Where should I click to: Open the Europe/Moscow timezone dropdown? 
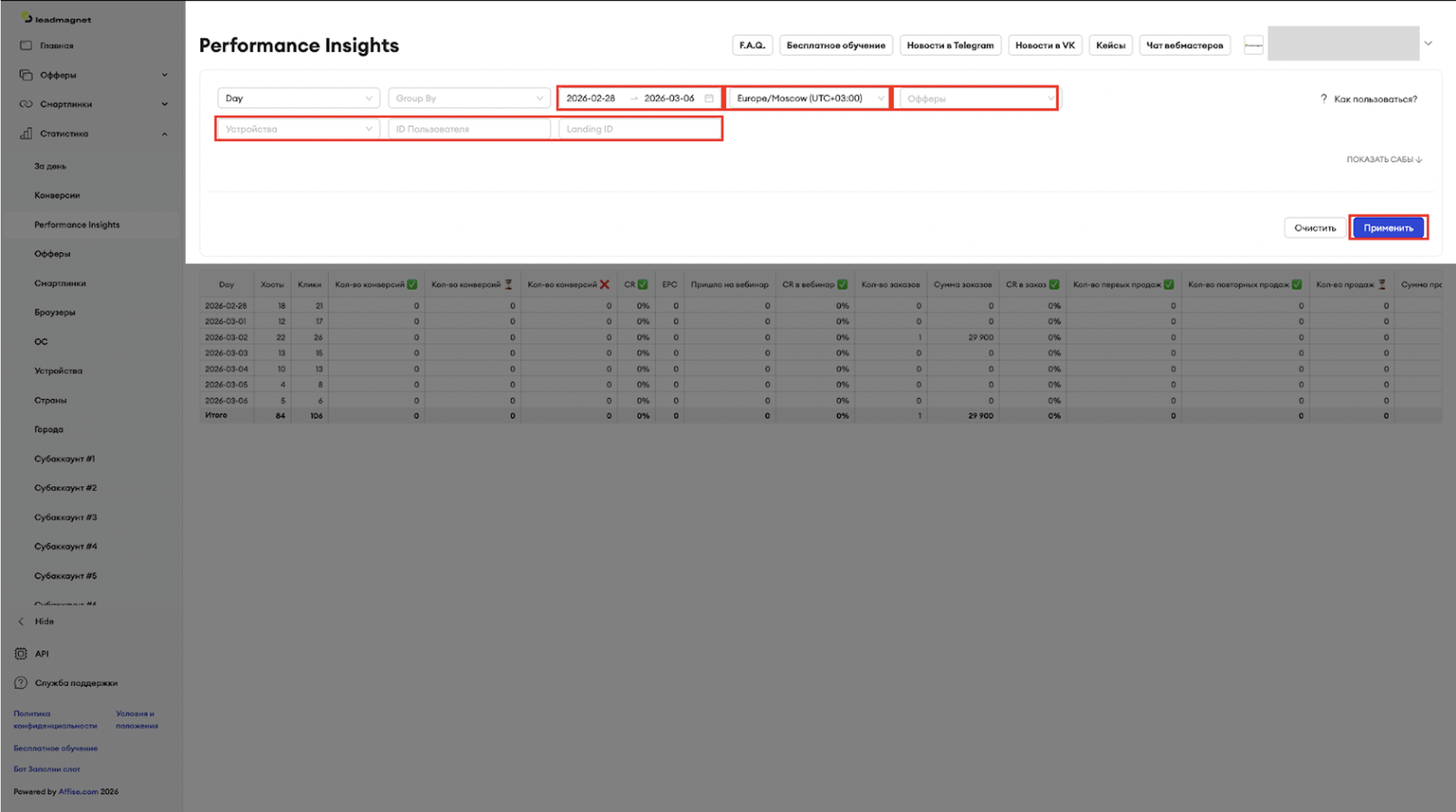[808, 98]
